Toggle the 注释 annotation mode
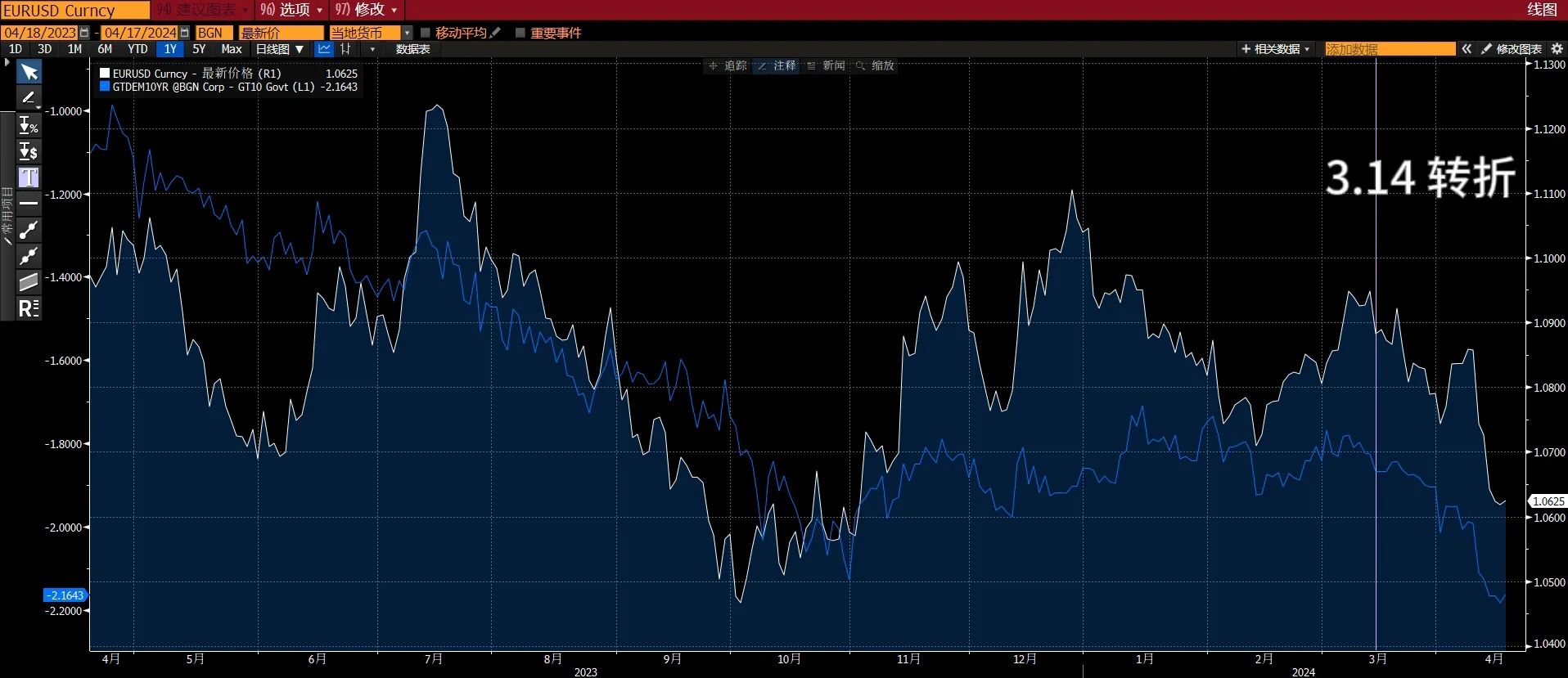1568x678 pixels. (776, 65)
